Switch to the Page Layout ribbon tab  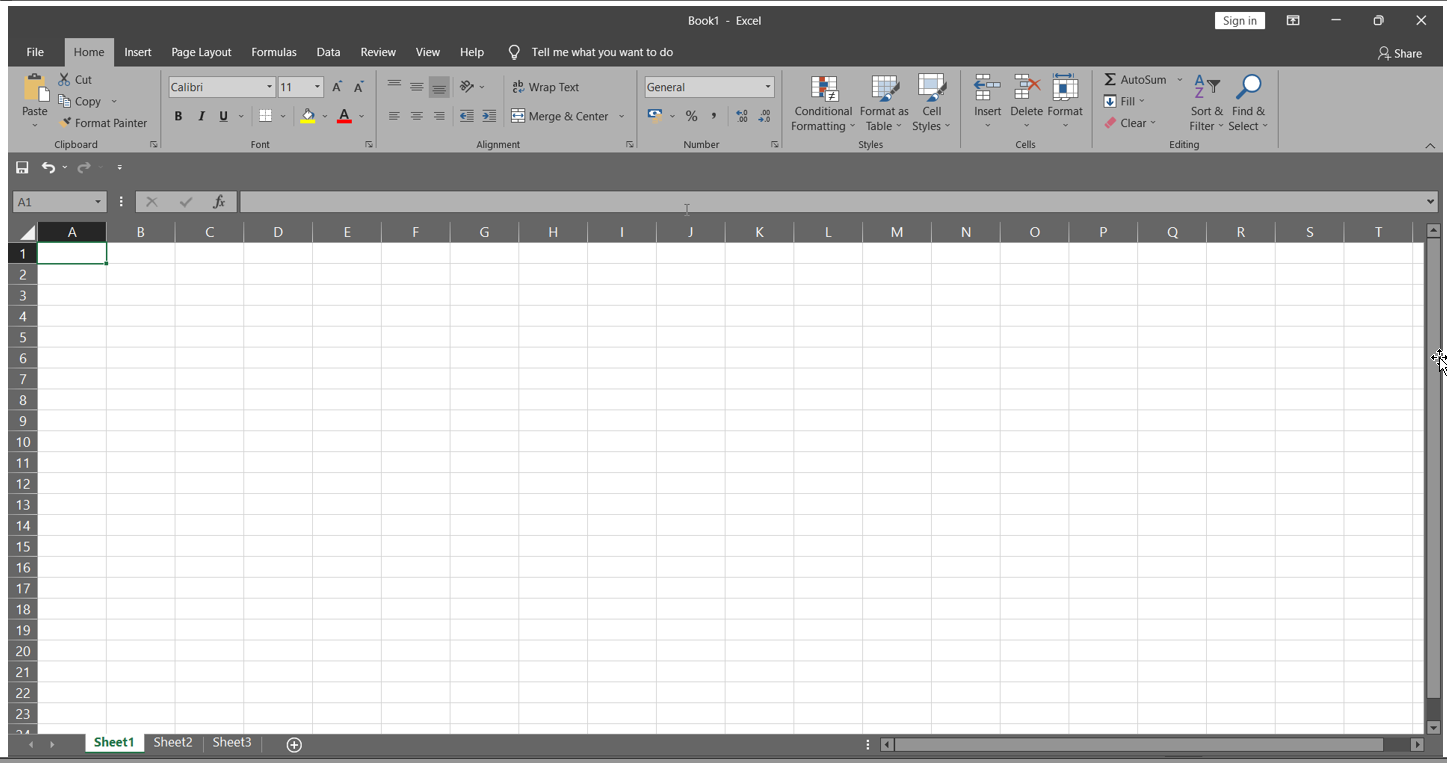(201, 52)
